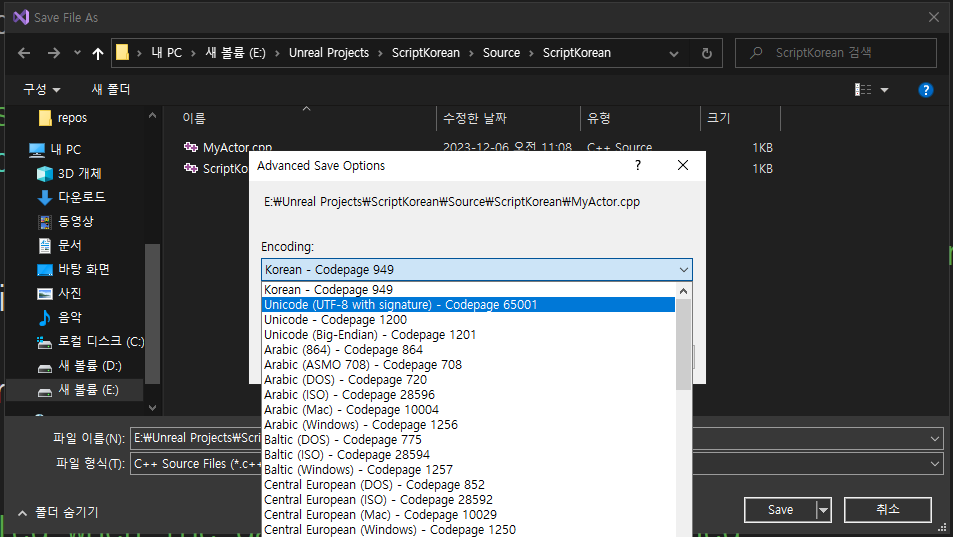The image size is (953, 537).
Task: Choose Unicode - Codepage 1200
Action: [x=469, y=320]
